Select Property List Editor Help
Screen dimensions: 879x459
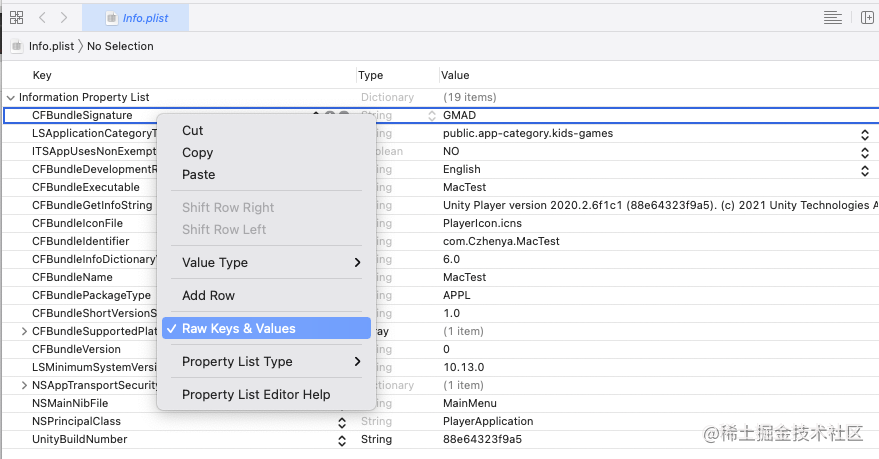256,395
